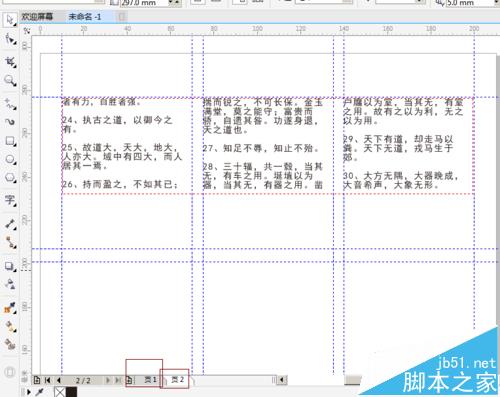This screenshot has height=397, width=500.
Task: Select the Connector tool
Action: pos(10,243)
